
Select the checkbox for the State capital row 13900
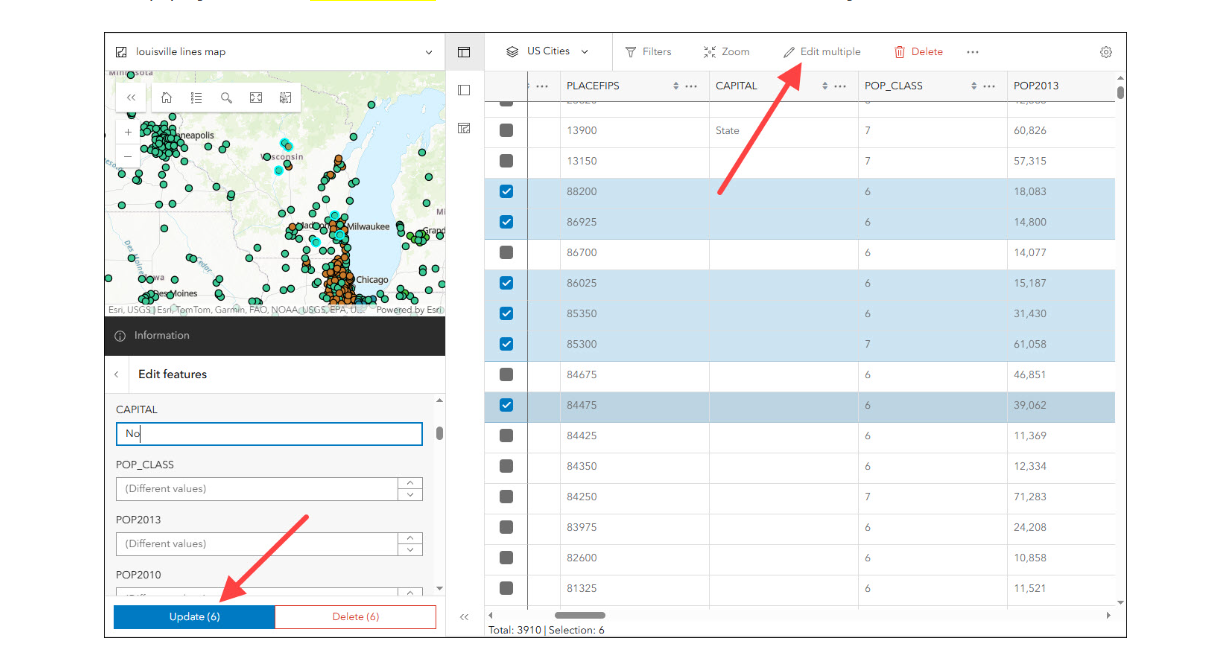(x=506, y=129)
